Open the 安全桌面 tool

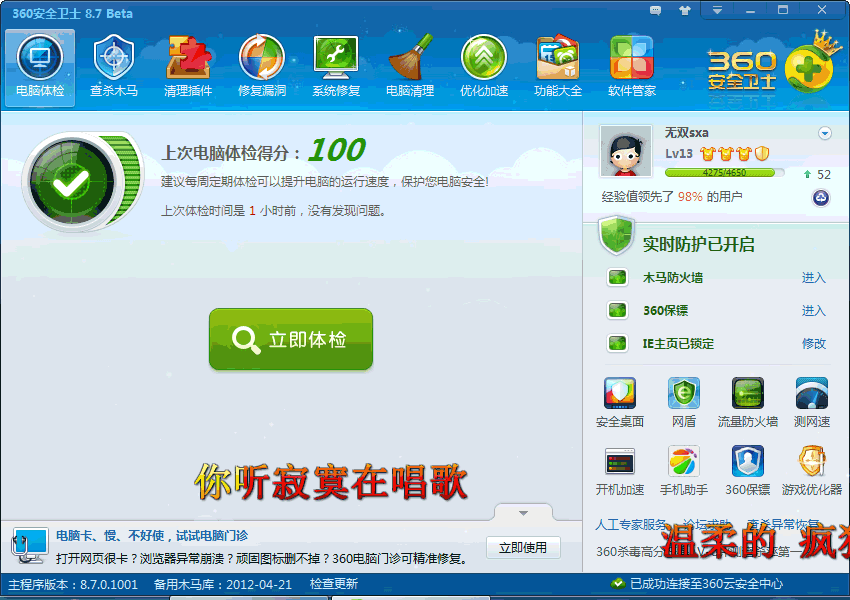(x=620, y=403)
